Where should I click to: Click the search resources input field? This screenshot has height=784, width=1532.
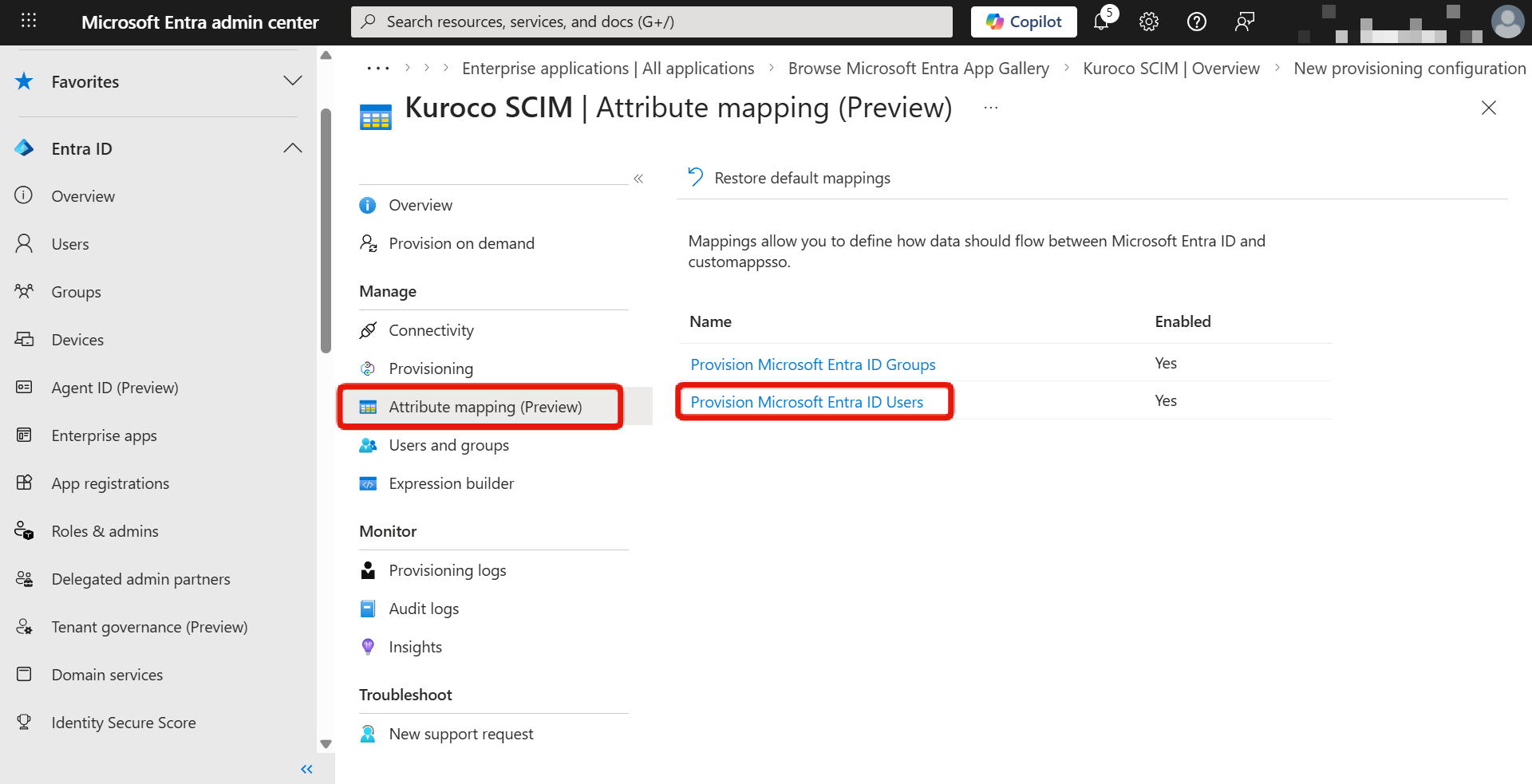pos(651,22)
